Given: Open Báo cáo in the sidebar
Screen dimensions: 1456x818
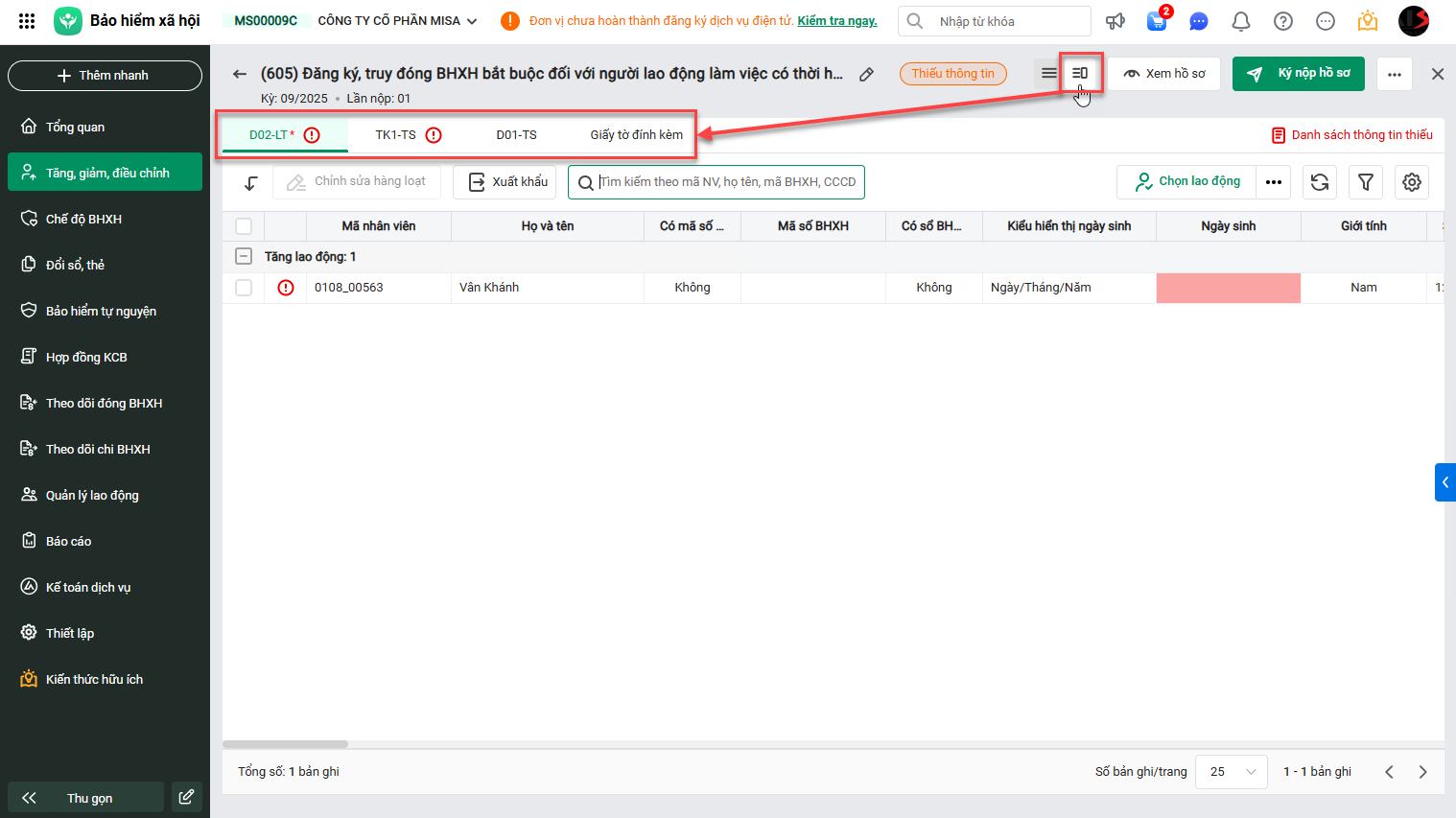Looking at the screenshot, I should [105, 541].
